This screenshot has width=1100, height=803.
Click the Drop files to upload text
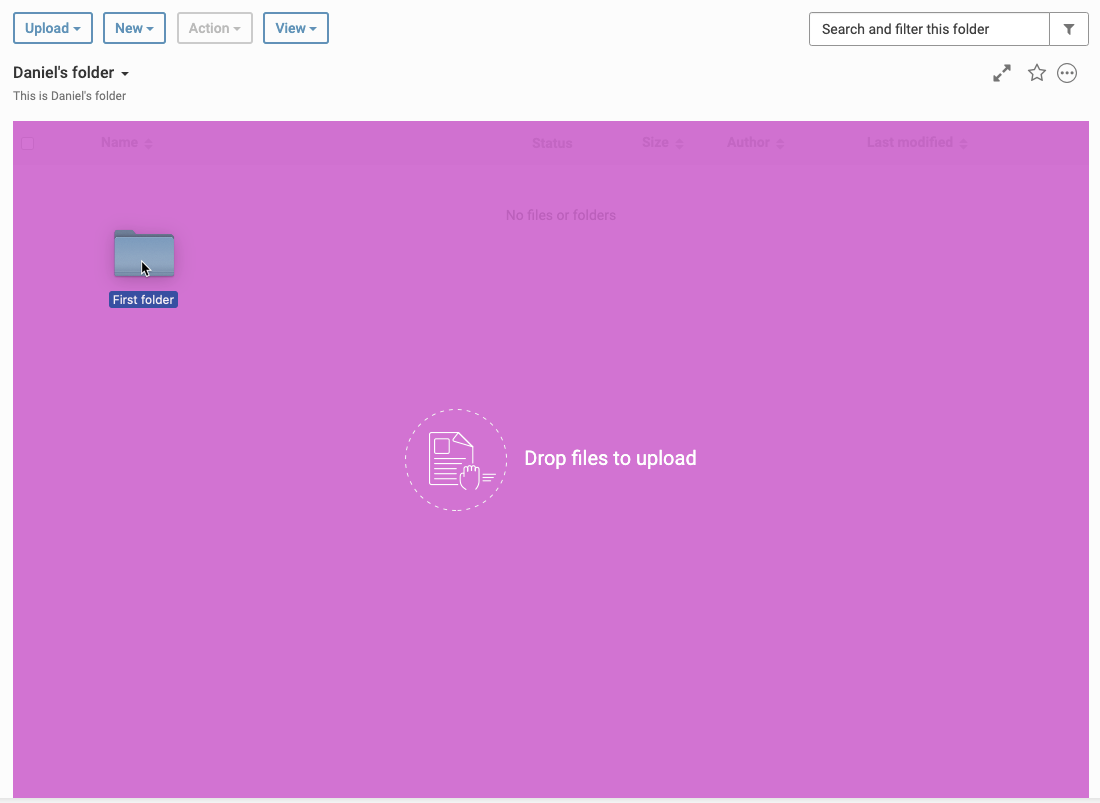[610, 458]
